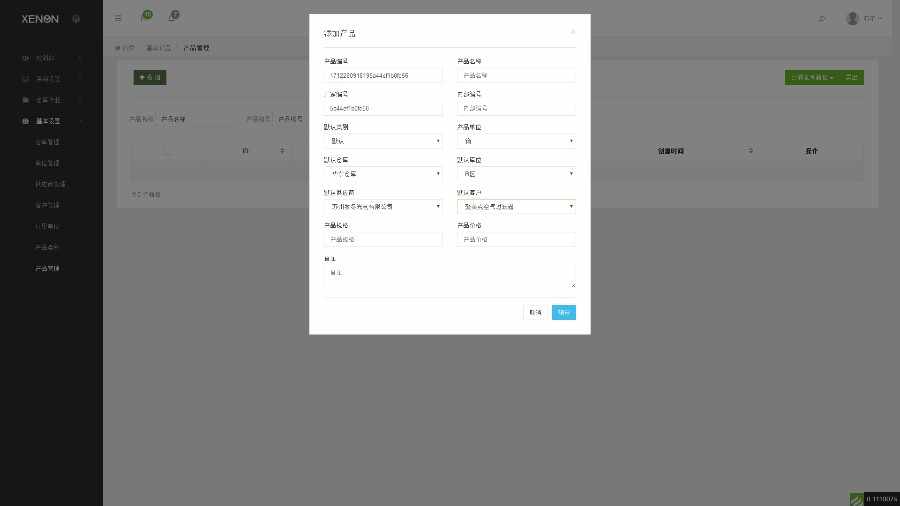900x506 pixels.
Task: Click the field containing 5a44cf code
Action: 383,108
